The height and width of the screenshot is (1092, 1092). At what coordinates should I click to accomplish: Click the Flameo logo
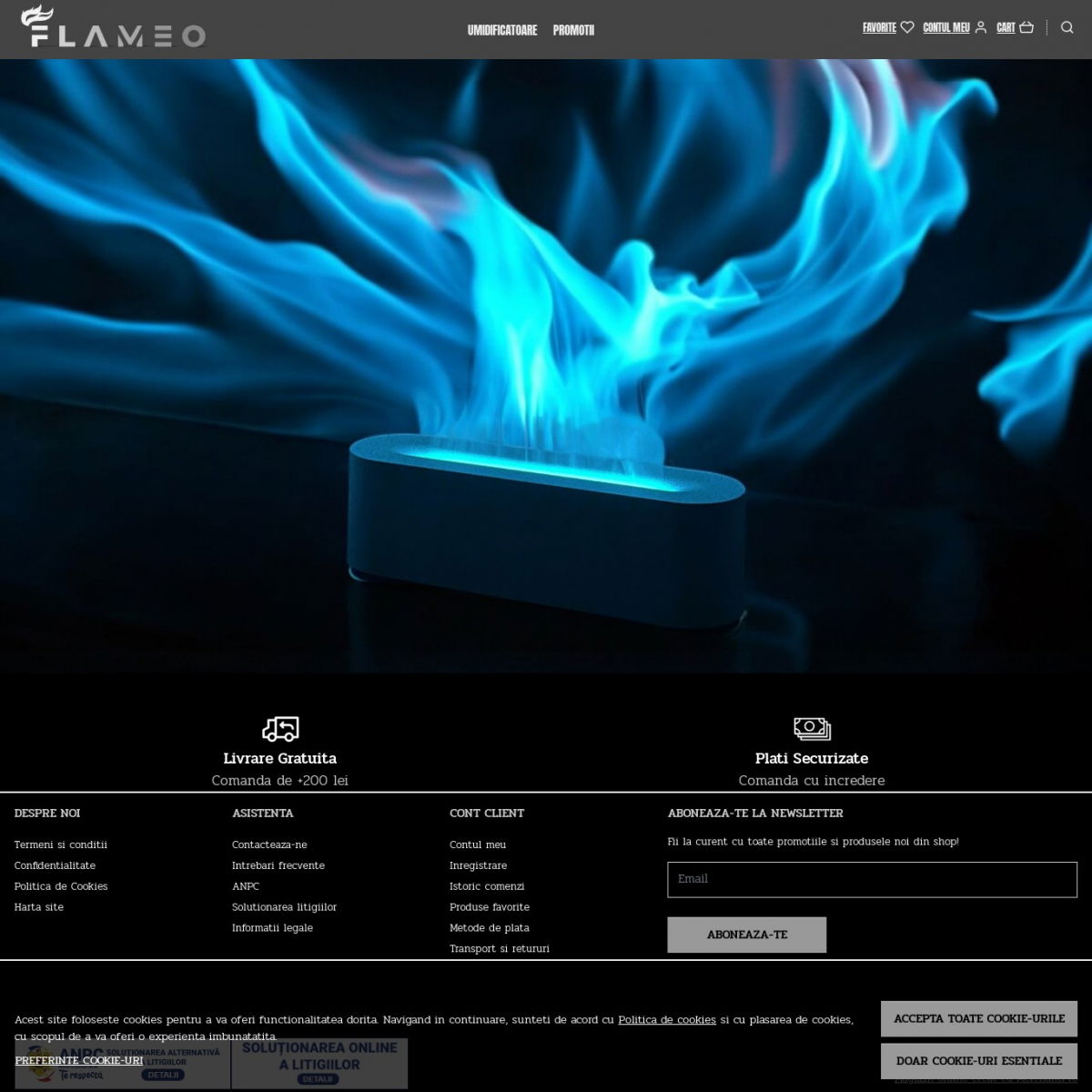pyautogui.click(x=114, y=27)
